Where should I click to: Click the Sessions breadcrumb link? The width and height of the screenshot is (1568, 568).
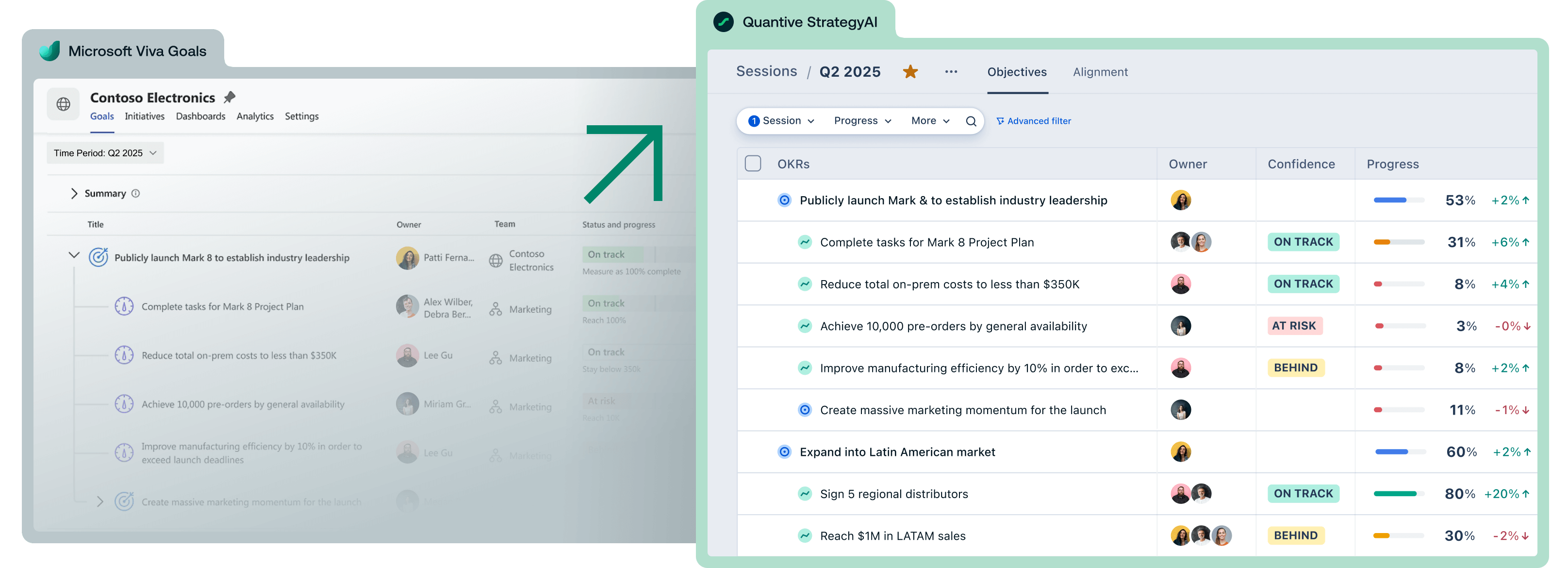coord(766,71)
